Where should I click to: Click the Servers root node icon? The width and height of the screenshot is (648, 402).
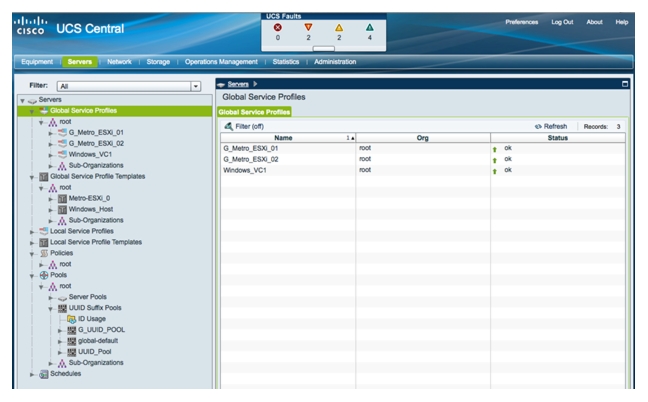[x=32, y=100]
